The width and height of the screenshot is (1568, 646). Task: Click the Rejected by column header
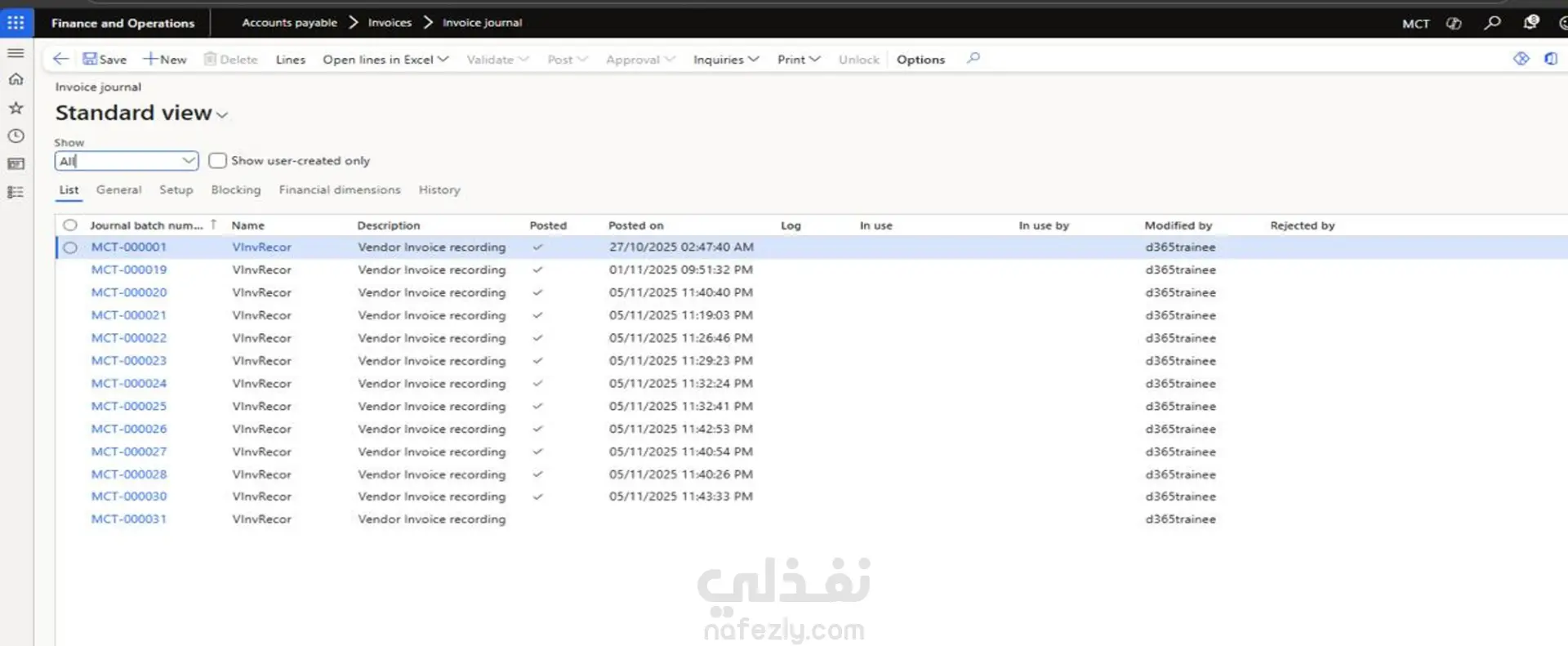1303,225
